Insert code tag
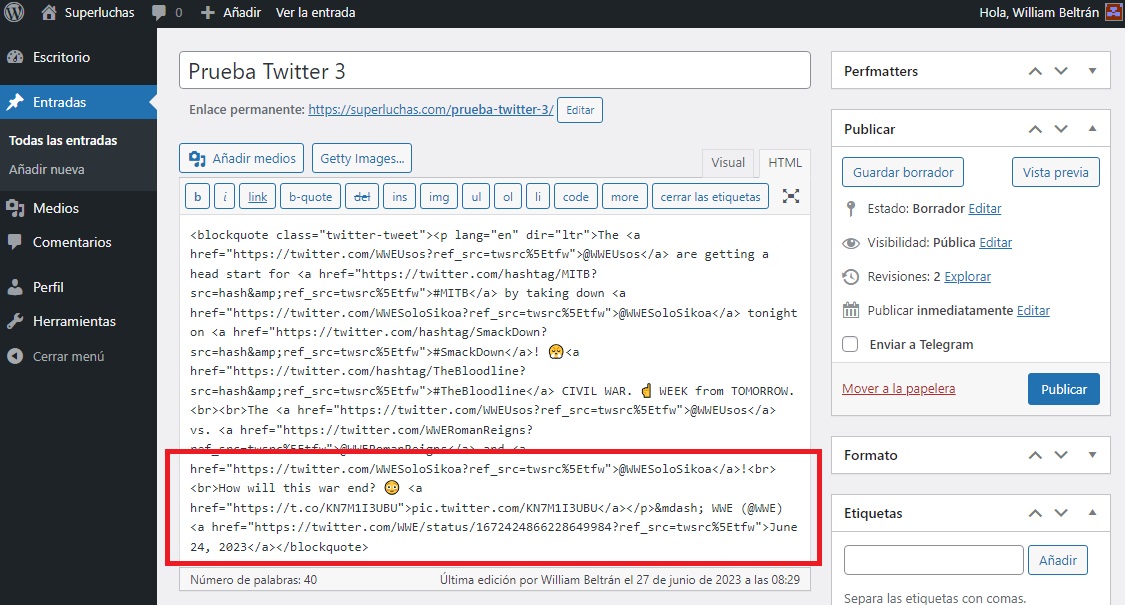The width and height of the screenshot is (1125, 605). [575, 197]
